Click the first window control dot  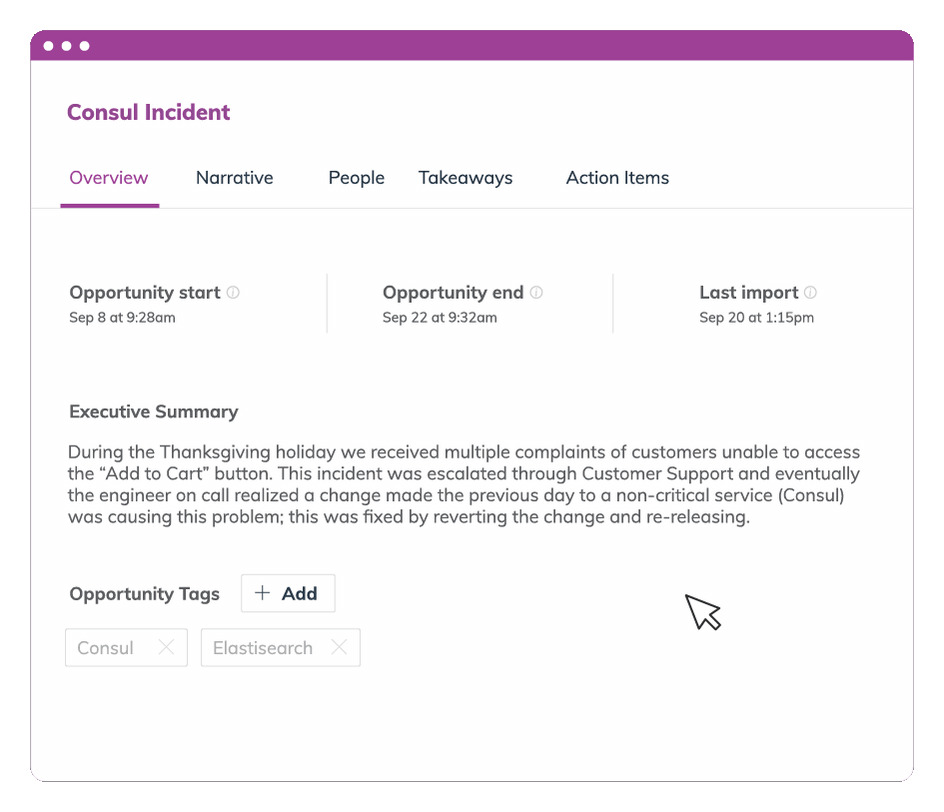tap(49, 46)
